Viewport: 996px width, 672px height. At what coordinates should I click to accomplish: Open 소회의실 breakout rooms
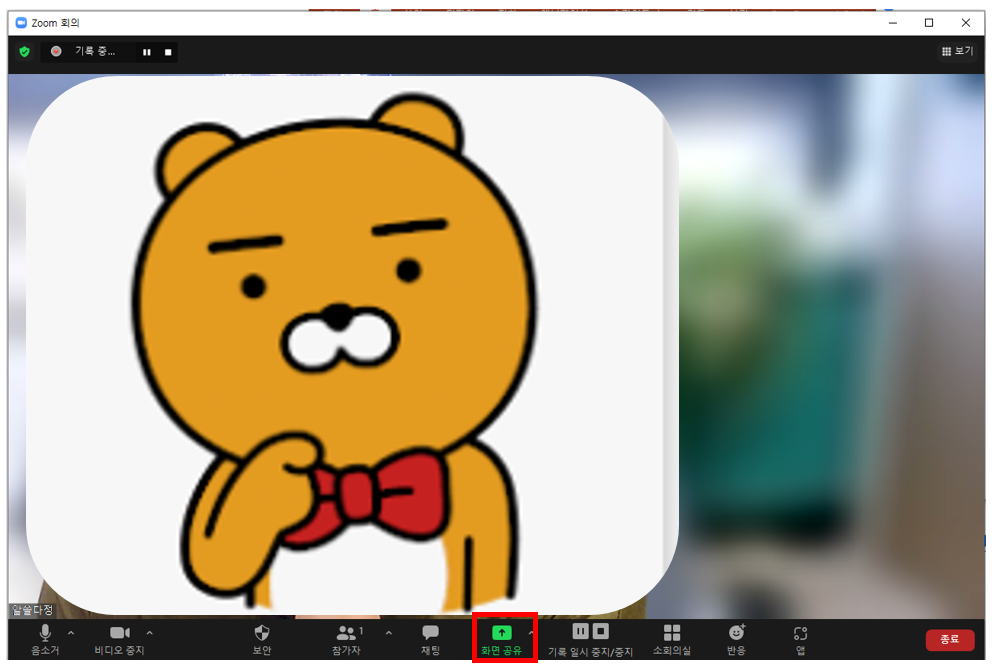tap(672, 639)
